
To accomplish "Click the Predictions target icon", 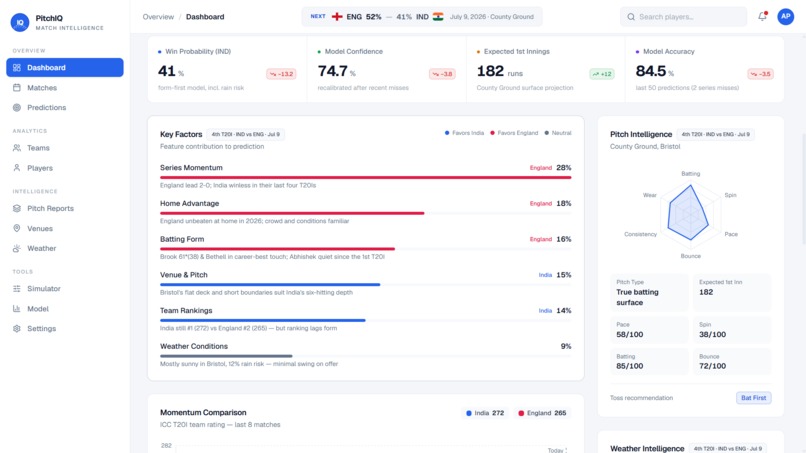I will (17, 107).
